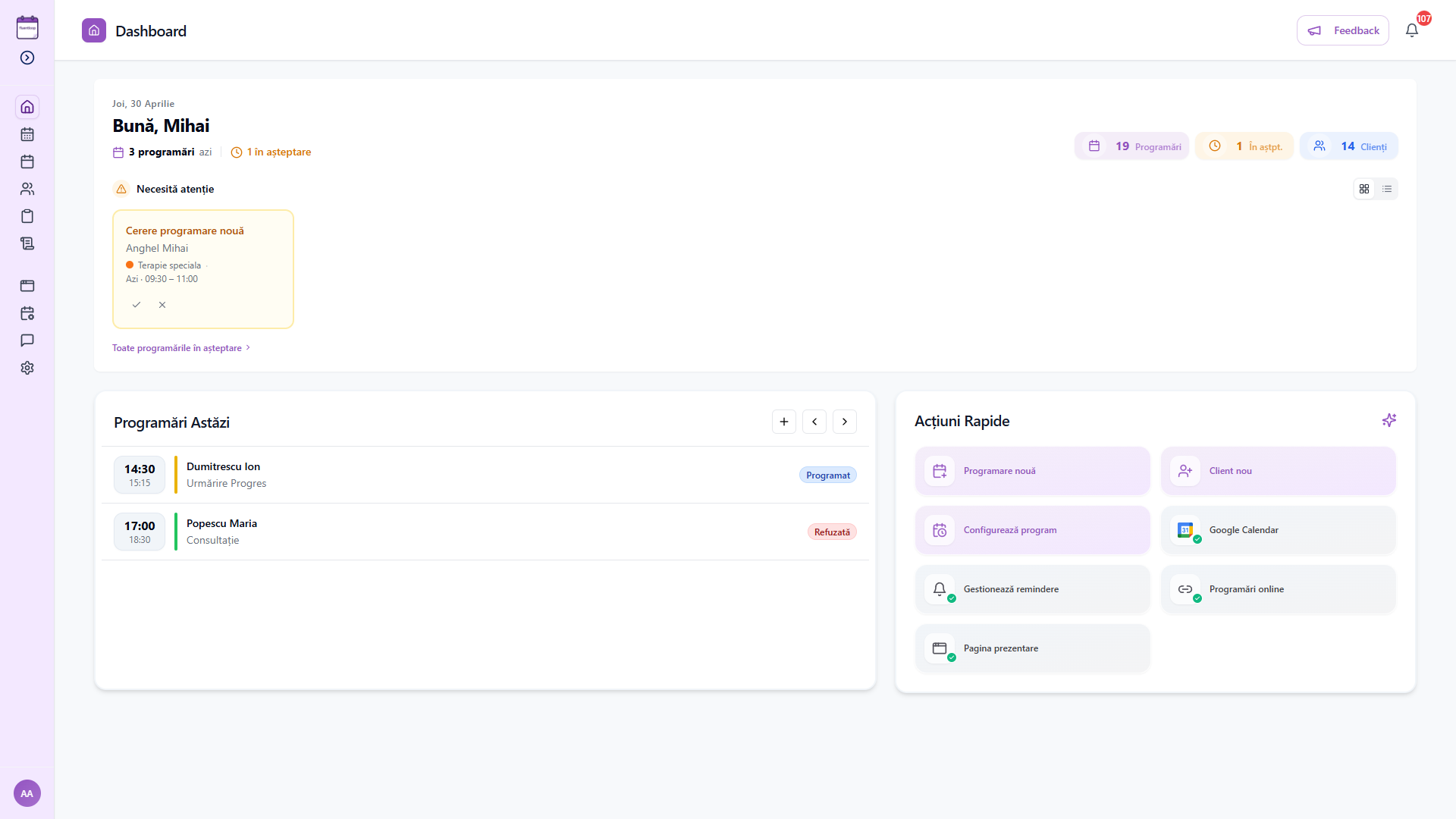This screenshot has height=819, width=1456.
Task: Click the app logo at top of sidebar
Action: [27, 27]
